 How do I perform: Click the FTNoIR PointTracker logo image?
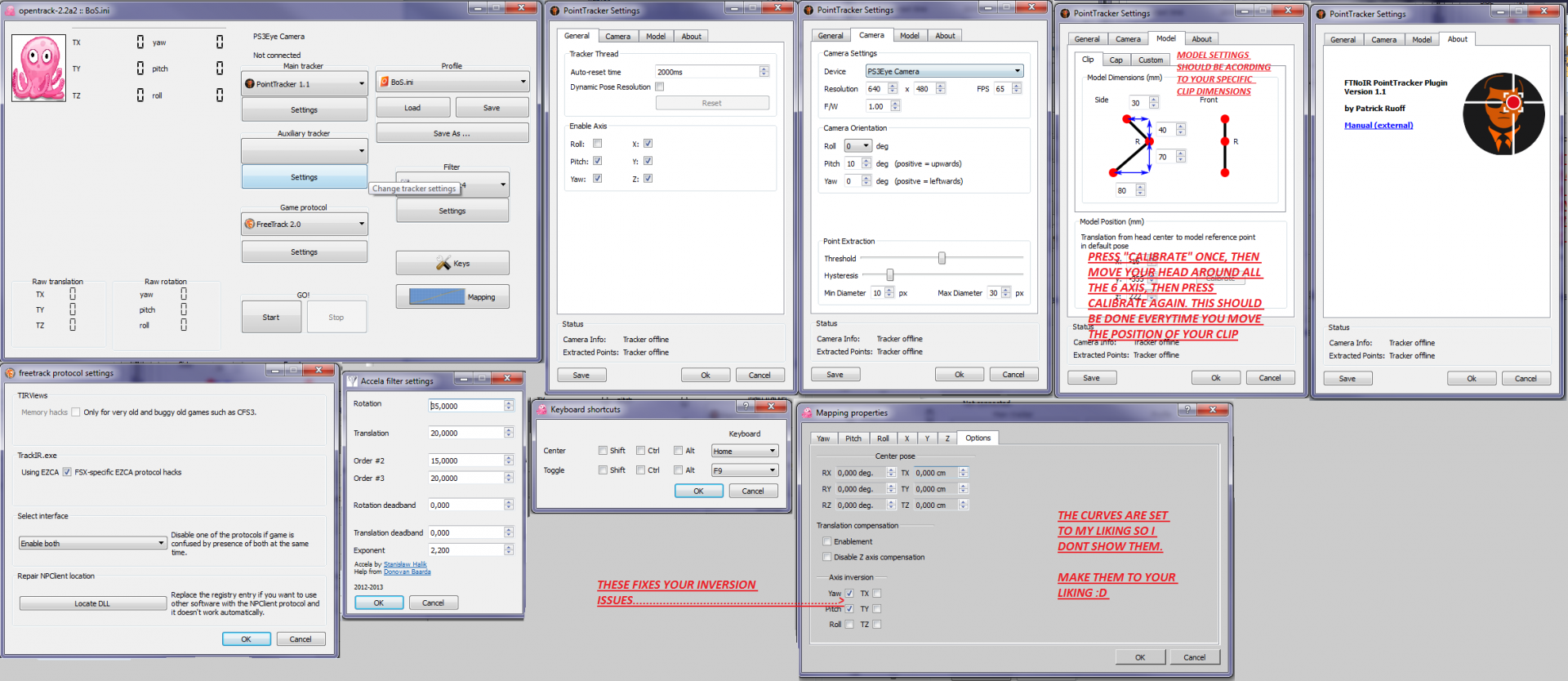1503,114
